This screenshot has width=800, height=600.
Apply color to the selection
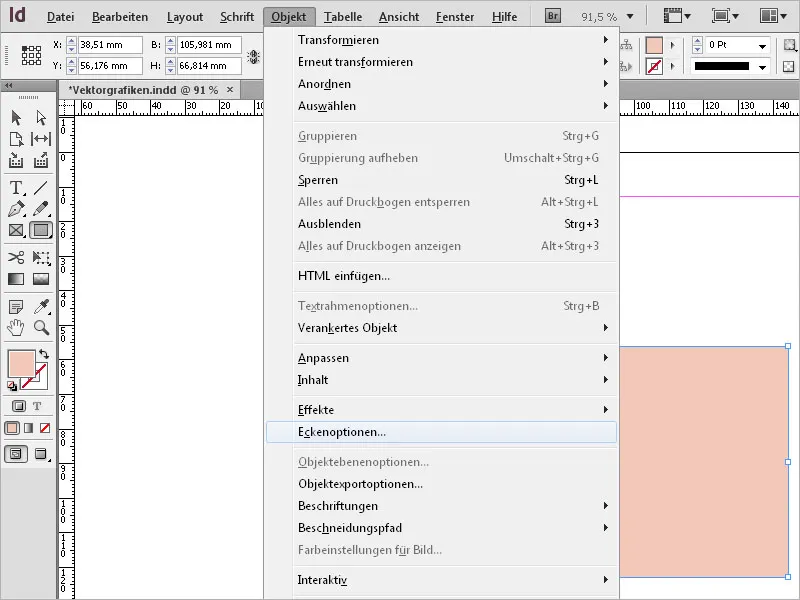[12, 428]
